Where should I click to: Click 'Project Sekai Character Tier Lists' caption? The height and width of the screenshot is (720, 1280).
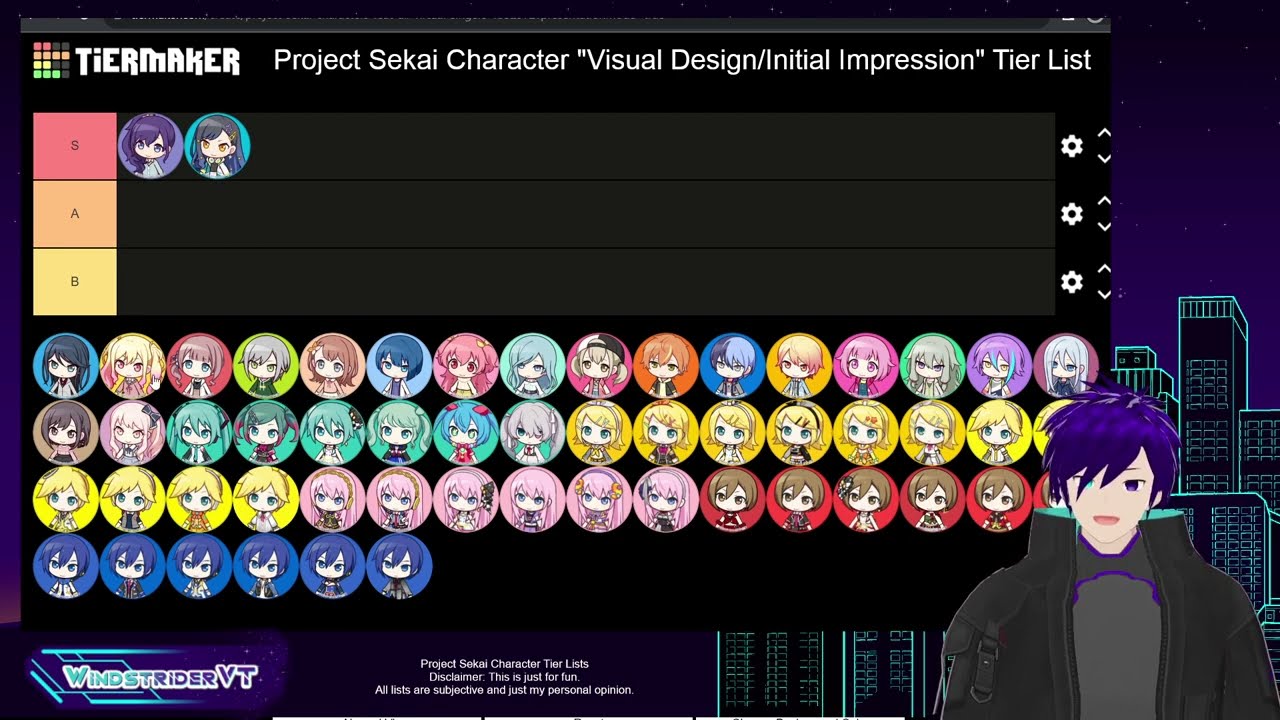(504, 664)
